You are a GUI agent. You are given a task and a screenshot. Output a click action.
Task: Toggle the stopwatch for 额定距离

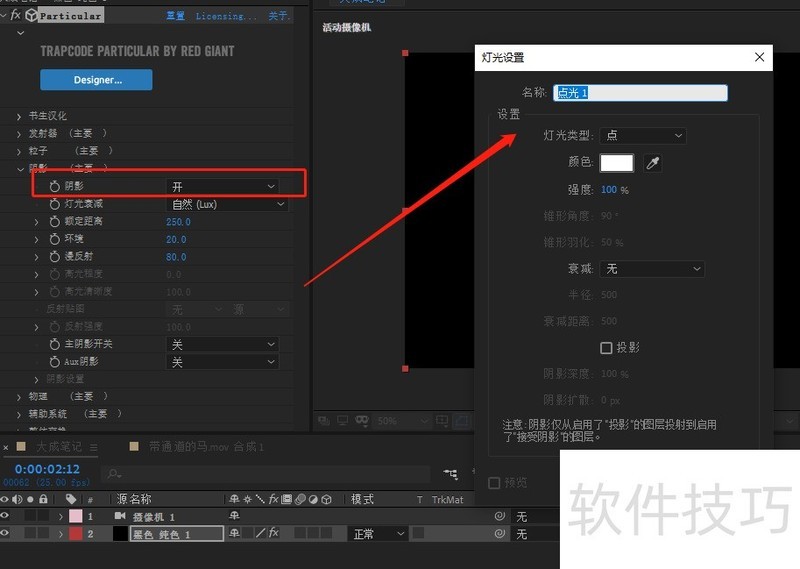(55, 221)
